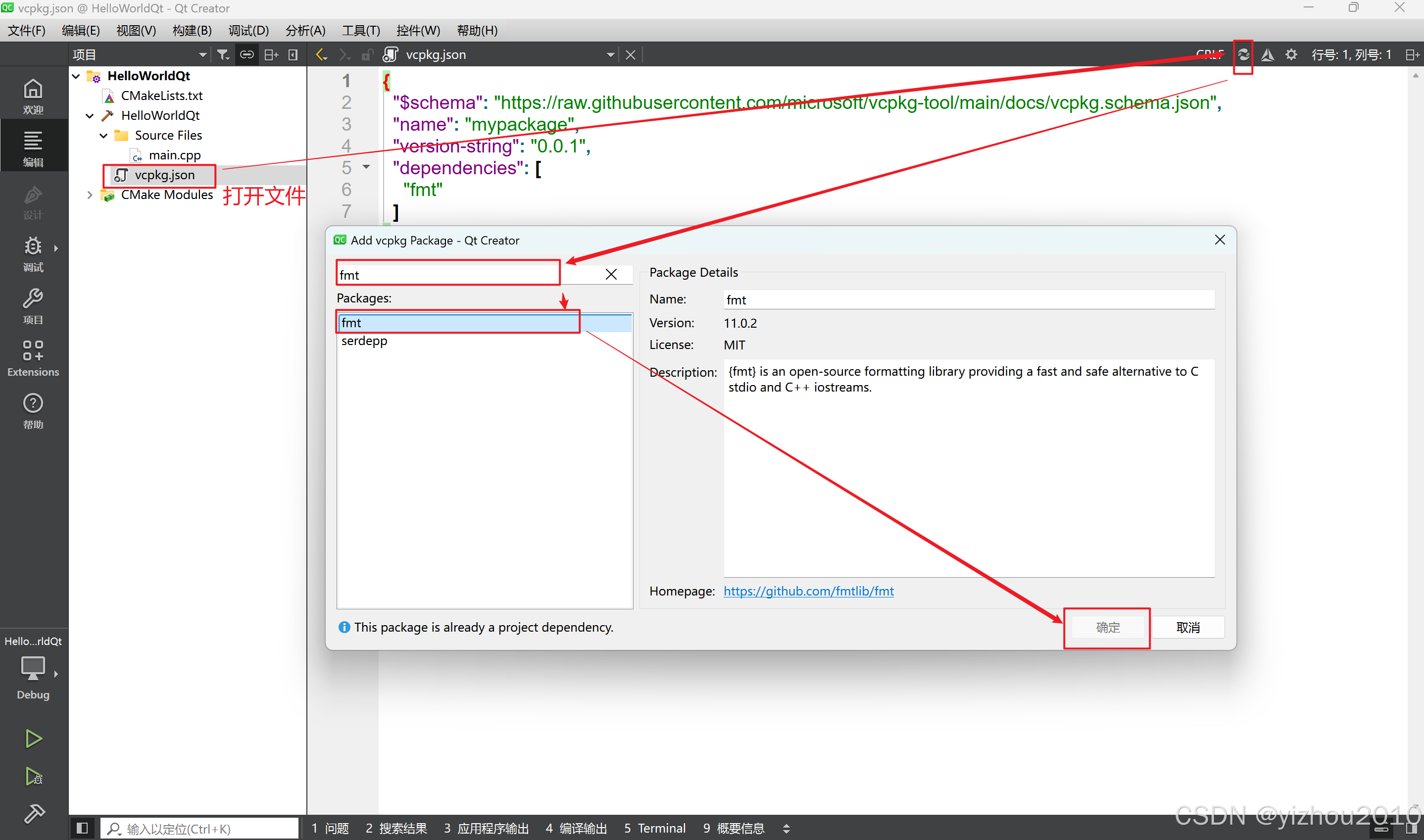Open the fmt GitHub homepage link
Image resolution: width=1424 pixels, height=840 pixels.
[x=808, y=591]
